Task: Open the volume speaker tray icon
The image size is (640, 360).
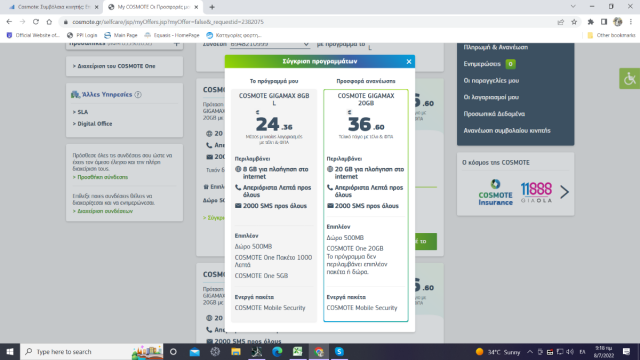Action: tap(570, 351)
